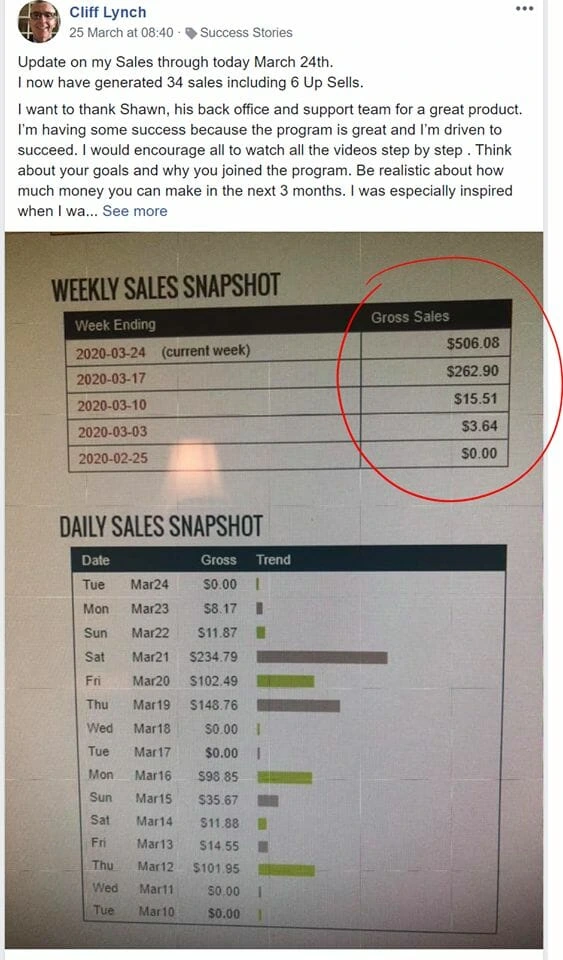Click the Gross Sales column header
This screenshot has height=960, width=563.
(x=410, y=317)
